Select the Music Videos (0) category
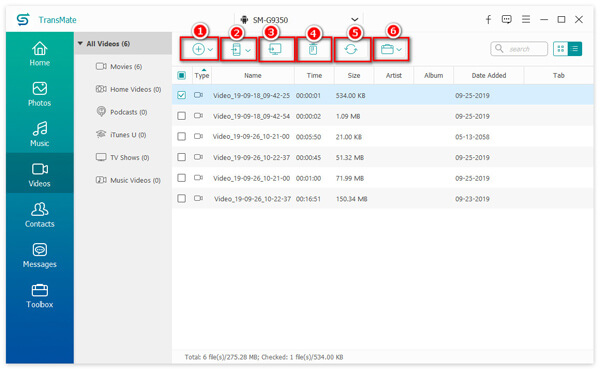 128,180
